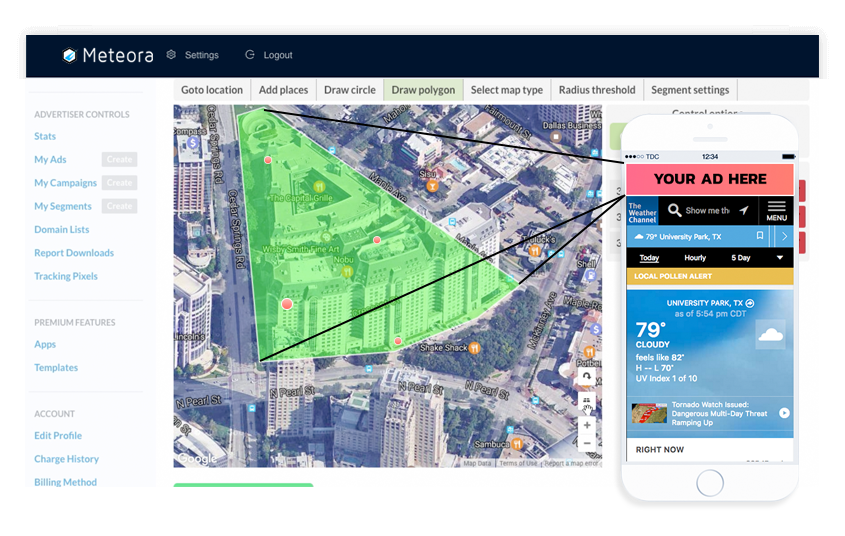Tap the Tornado Watch news thumbnail
This screenshot has height=536, width=845.
(649, 413)
